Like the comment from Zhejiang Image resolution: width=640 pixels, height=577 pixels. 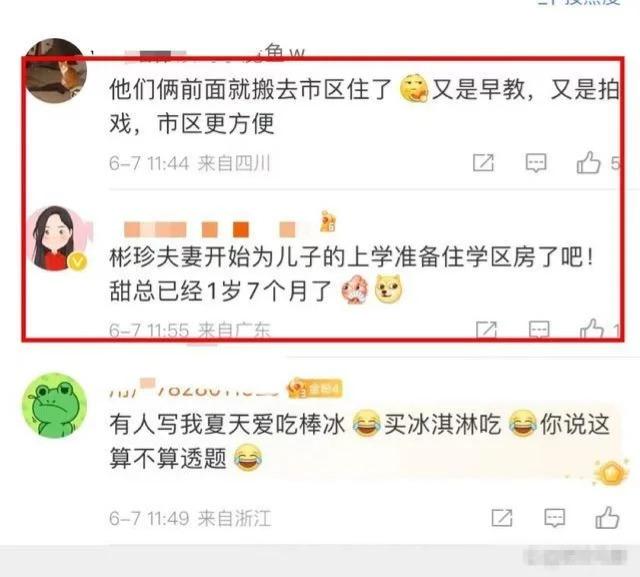607,517
